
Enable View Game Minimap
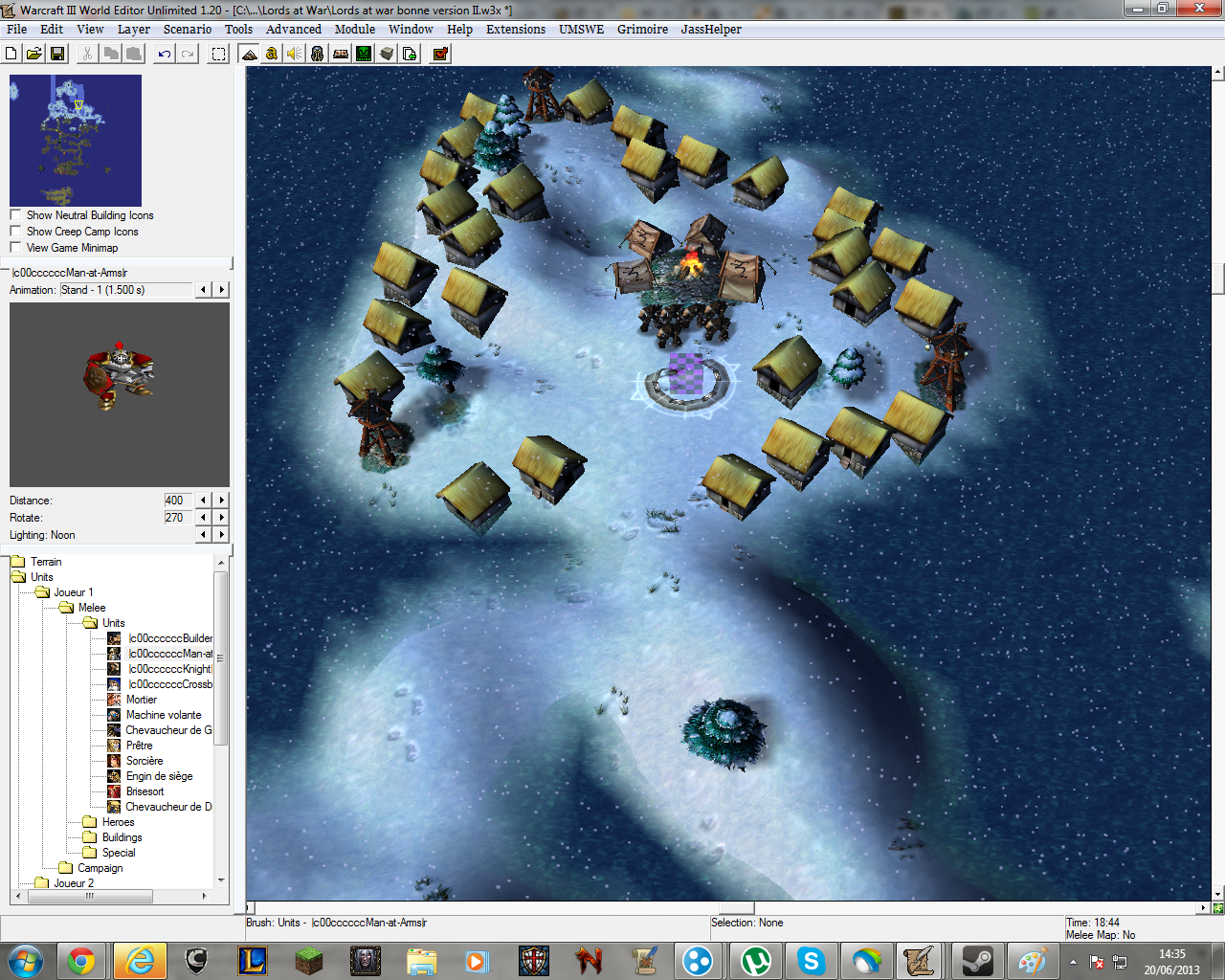coord(15,247)
